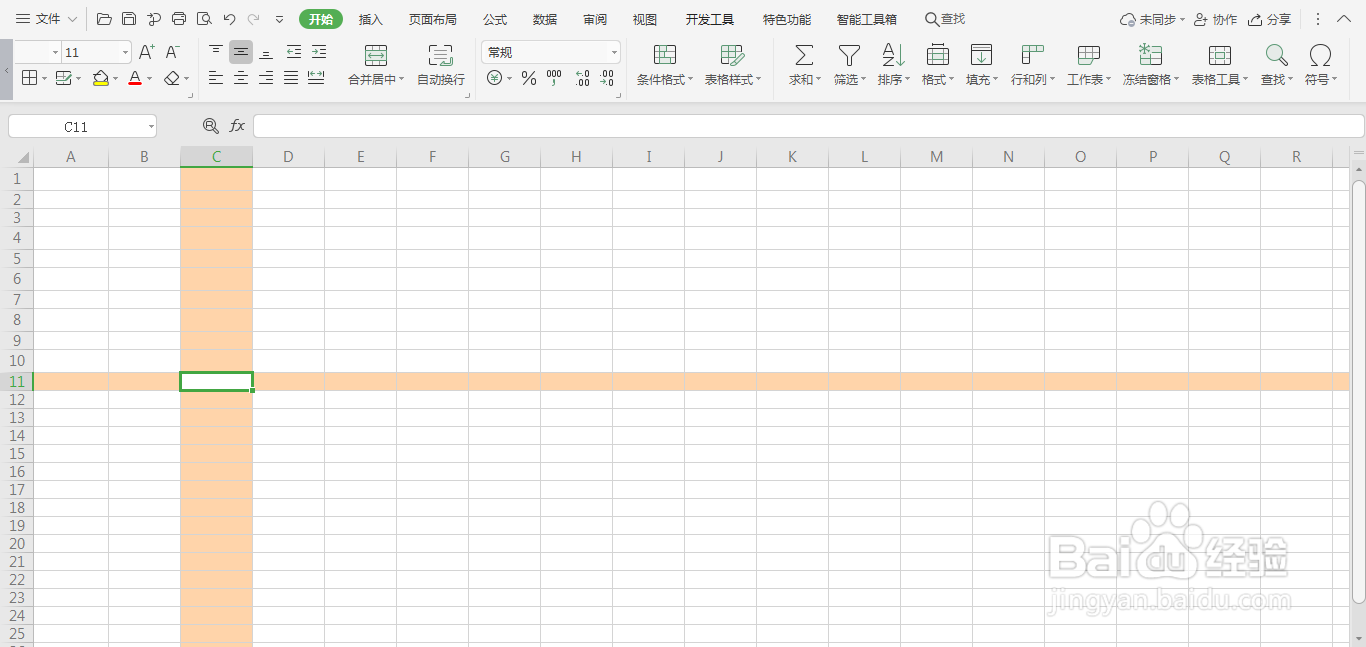Click the Open file folder icon
The image size is (1366, 647).
[x=104, y=19]
